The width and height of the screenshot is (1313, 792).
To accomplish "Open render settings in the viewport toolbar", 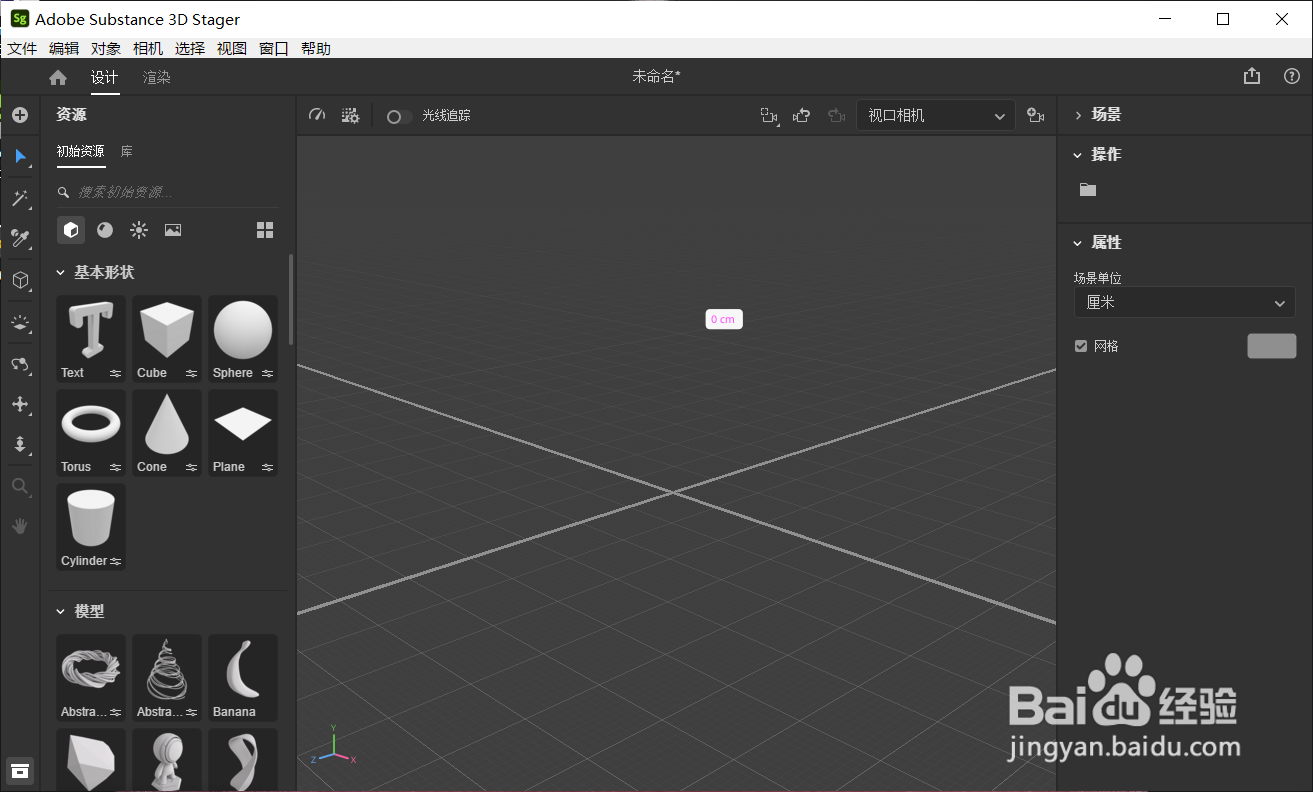I will click(350, 115).
